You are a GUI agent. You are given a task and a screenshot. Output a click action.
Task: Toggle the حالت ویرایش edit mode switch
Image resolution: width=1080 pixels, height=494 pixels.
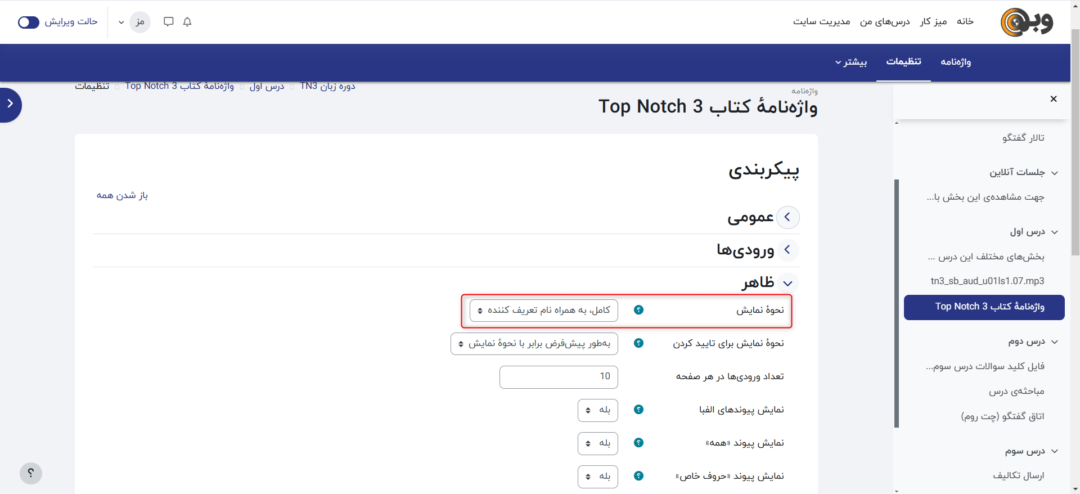coord(29,22)
